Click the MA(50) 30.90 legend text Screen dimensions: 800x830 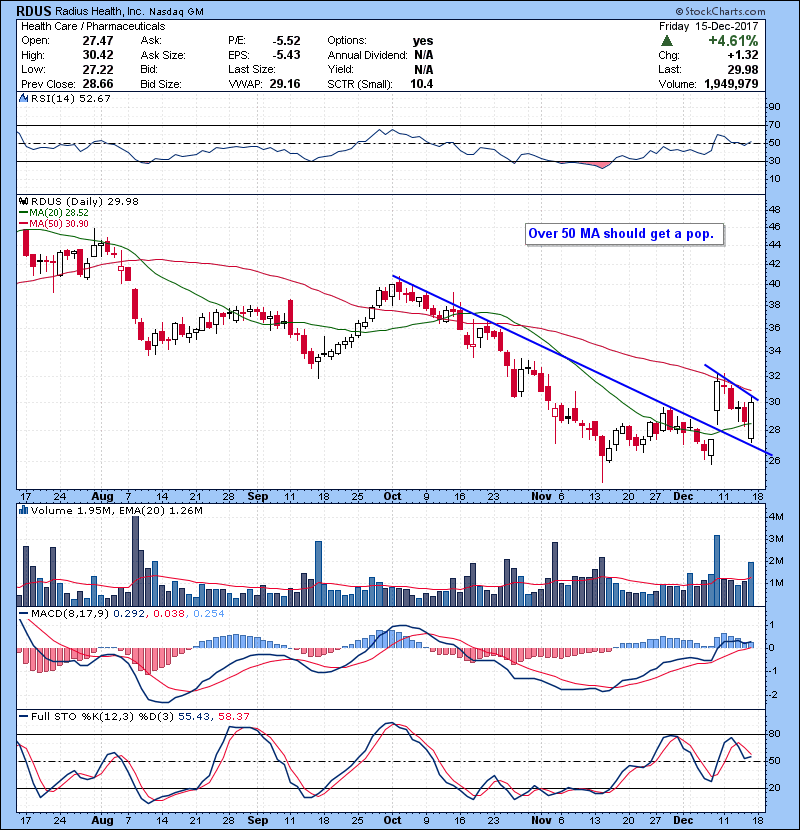[59, 223]
